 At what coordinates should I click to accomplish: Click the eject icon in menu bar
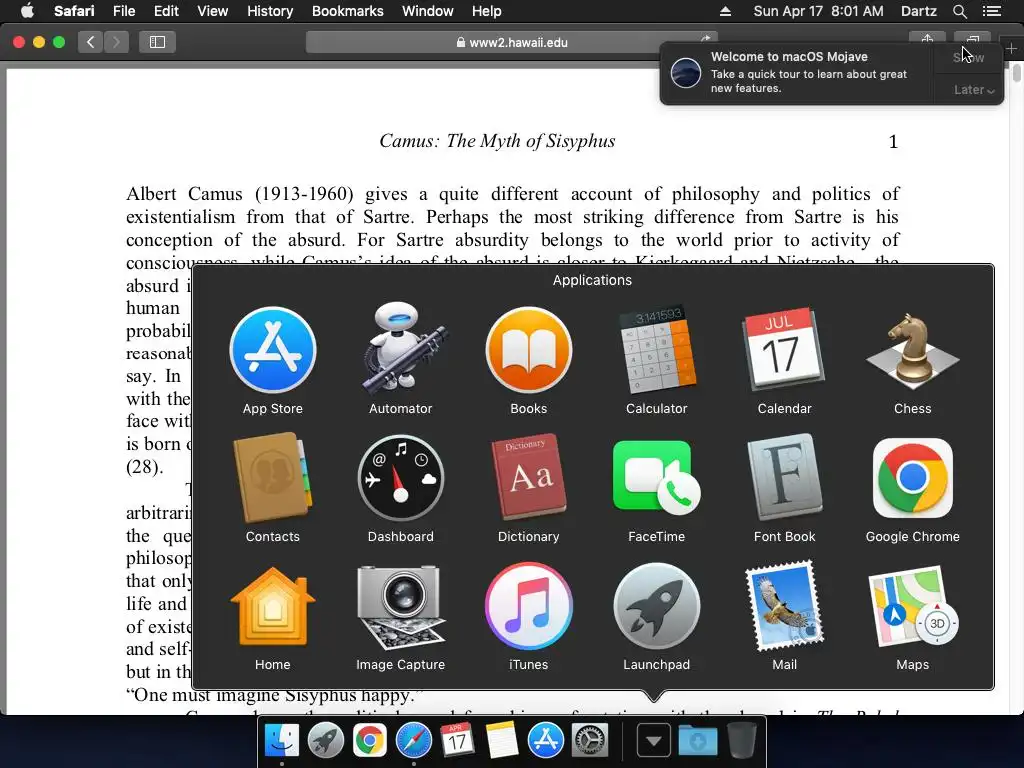pos(726,11)
